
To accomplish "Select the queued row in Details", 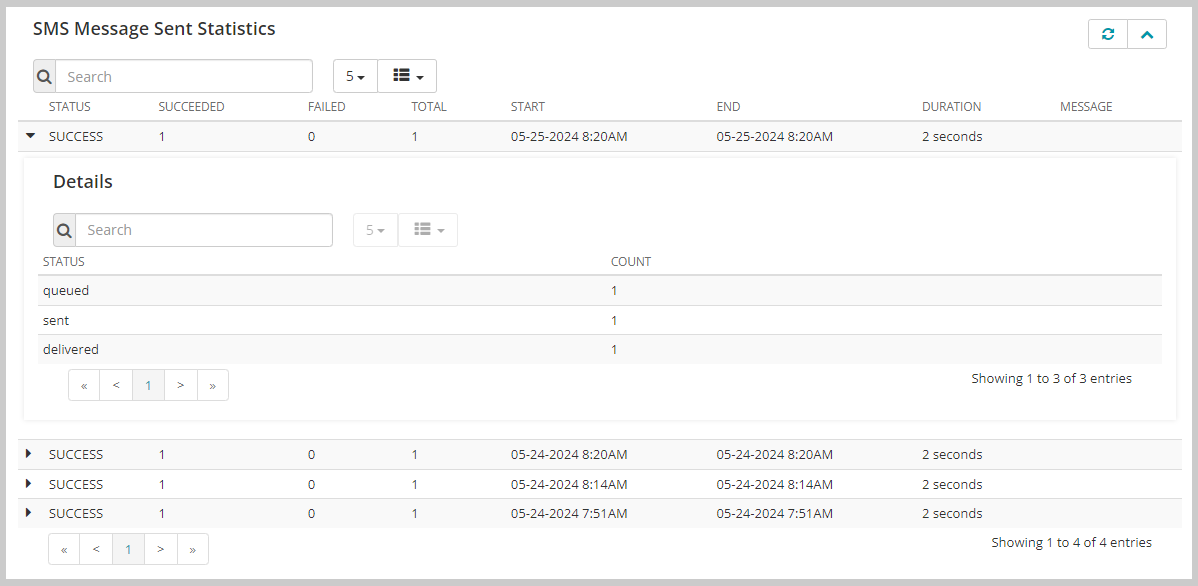I will [600, 291].
